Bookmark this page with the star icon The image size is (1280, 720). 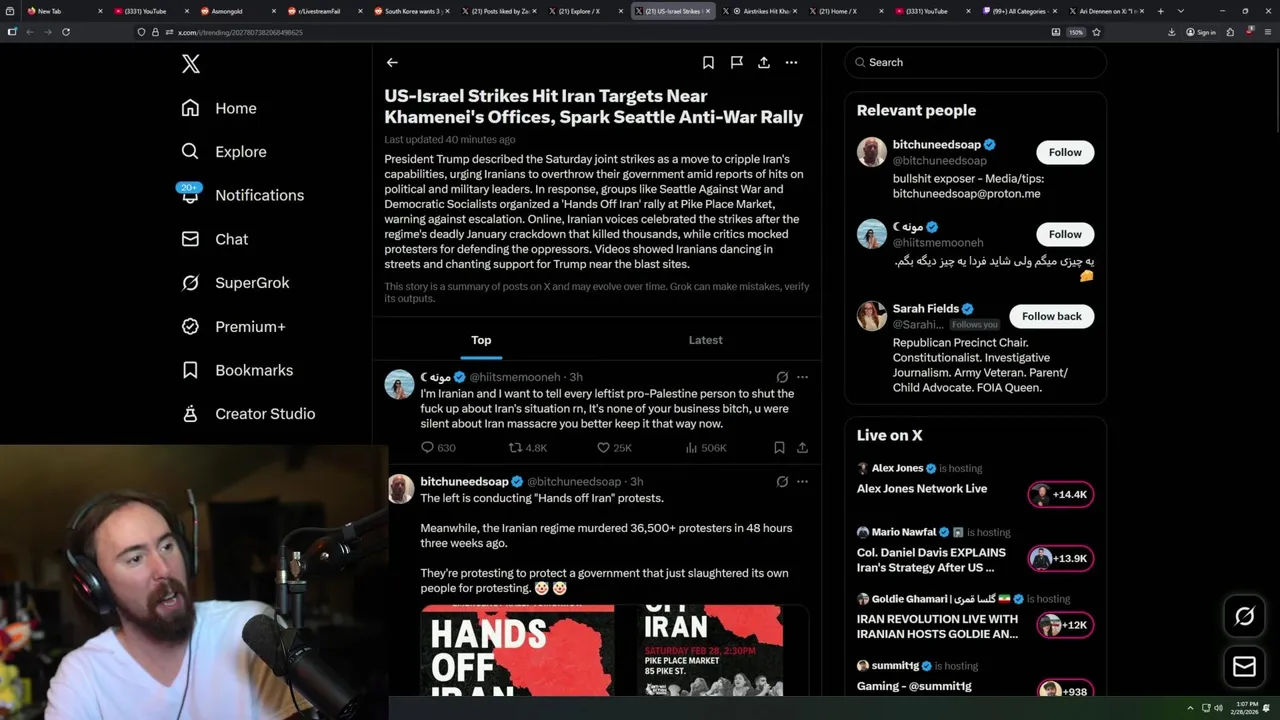[1096, 32]
